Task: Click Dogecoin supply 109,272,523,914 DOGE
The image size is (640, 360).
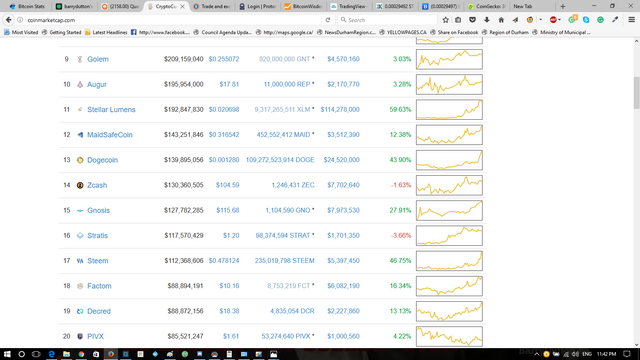Action: (280, 160)
